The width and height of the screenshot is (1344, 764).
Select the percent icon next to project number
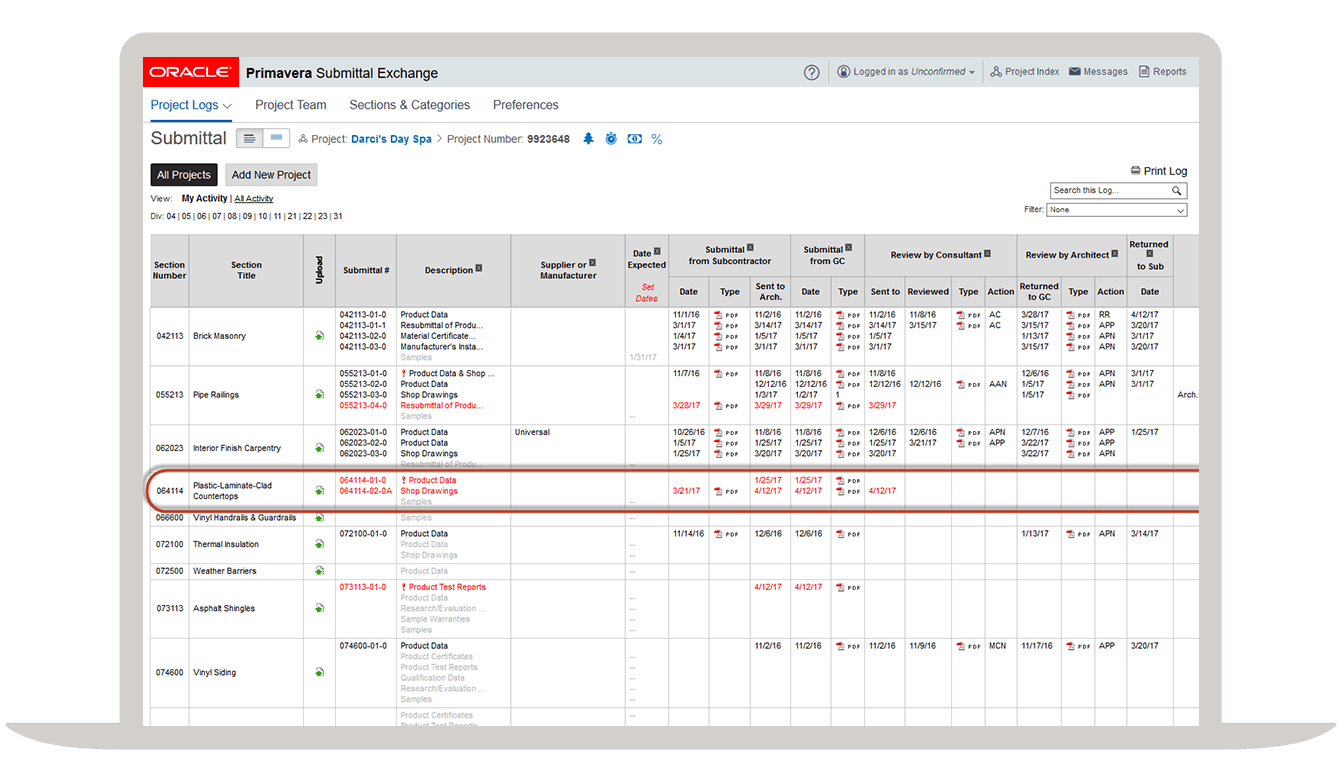pyautogui.click(x=657, y=139)
